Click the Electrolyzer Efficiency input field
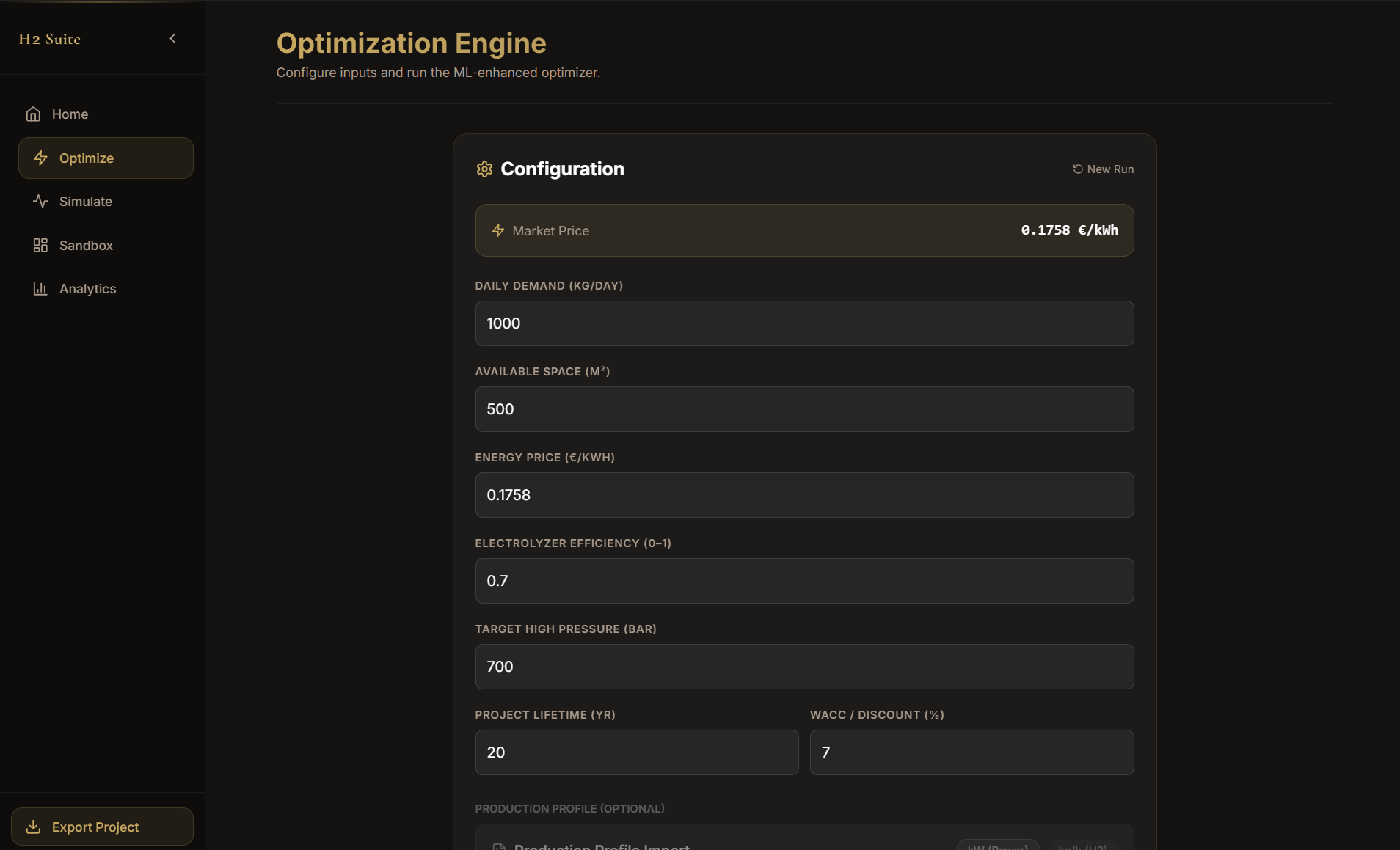The width and height of the screenshot is (1400, 850). (804, 581)
